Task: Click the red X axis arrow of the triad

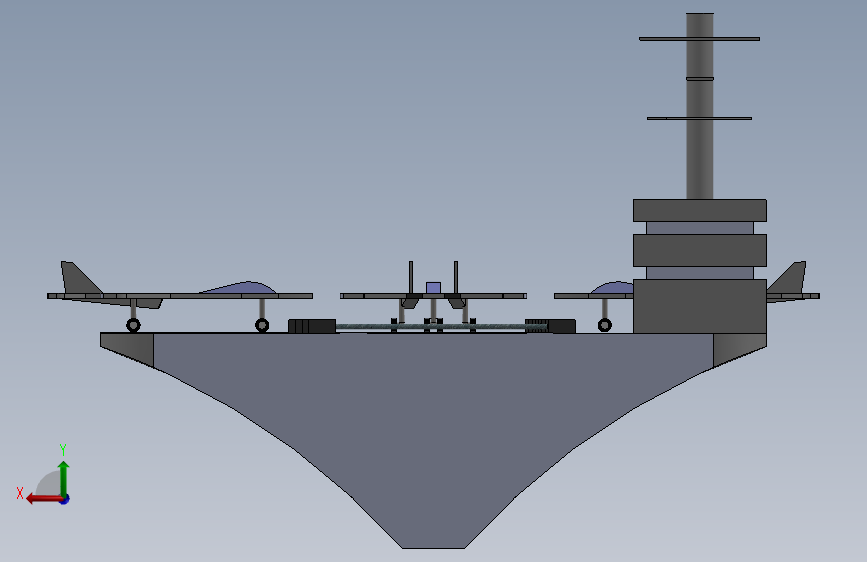Action: point(44,499)
